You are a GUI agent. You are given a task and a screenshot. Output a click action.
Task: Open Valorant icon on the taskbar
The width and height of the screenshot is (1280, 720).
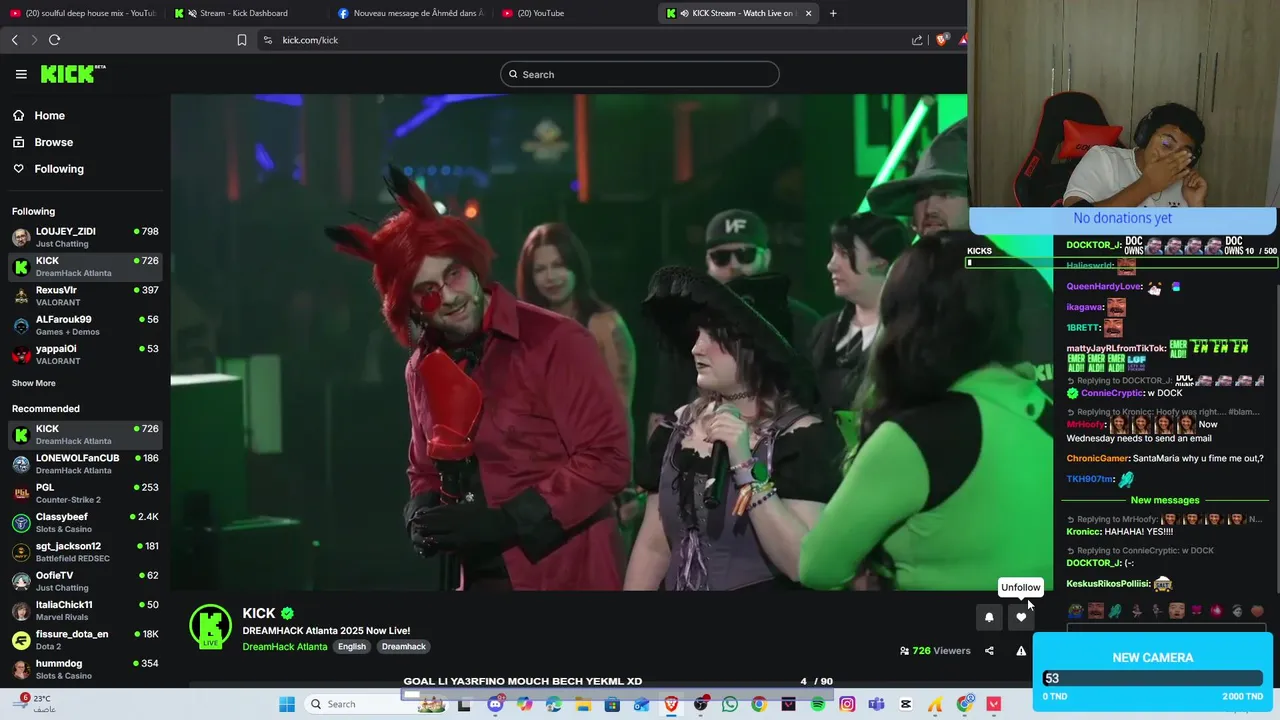tap(994, 704)
